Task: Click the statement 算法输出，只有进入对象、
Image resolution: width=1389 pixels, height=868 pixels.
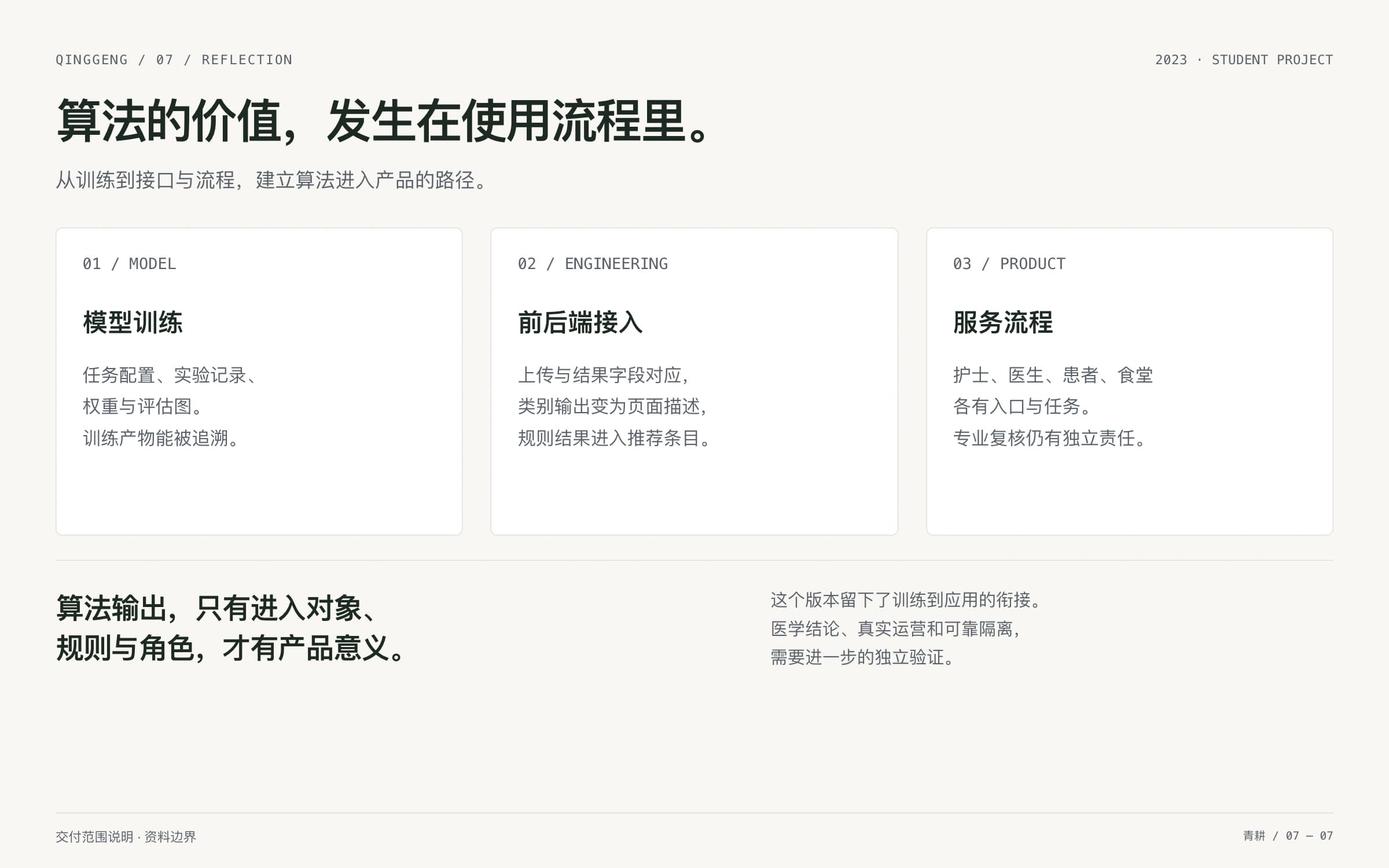Action: pyautogui.click(x=217, y=608)
